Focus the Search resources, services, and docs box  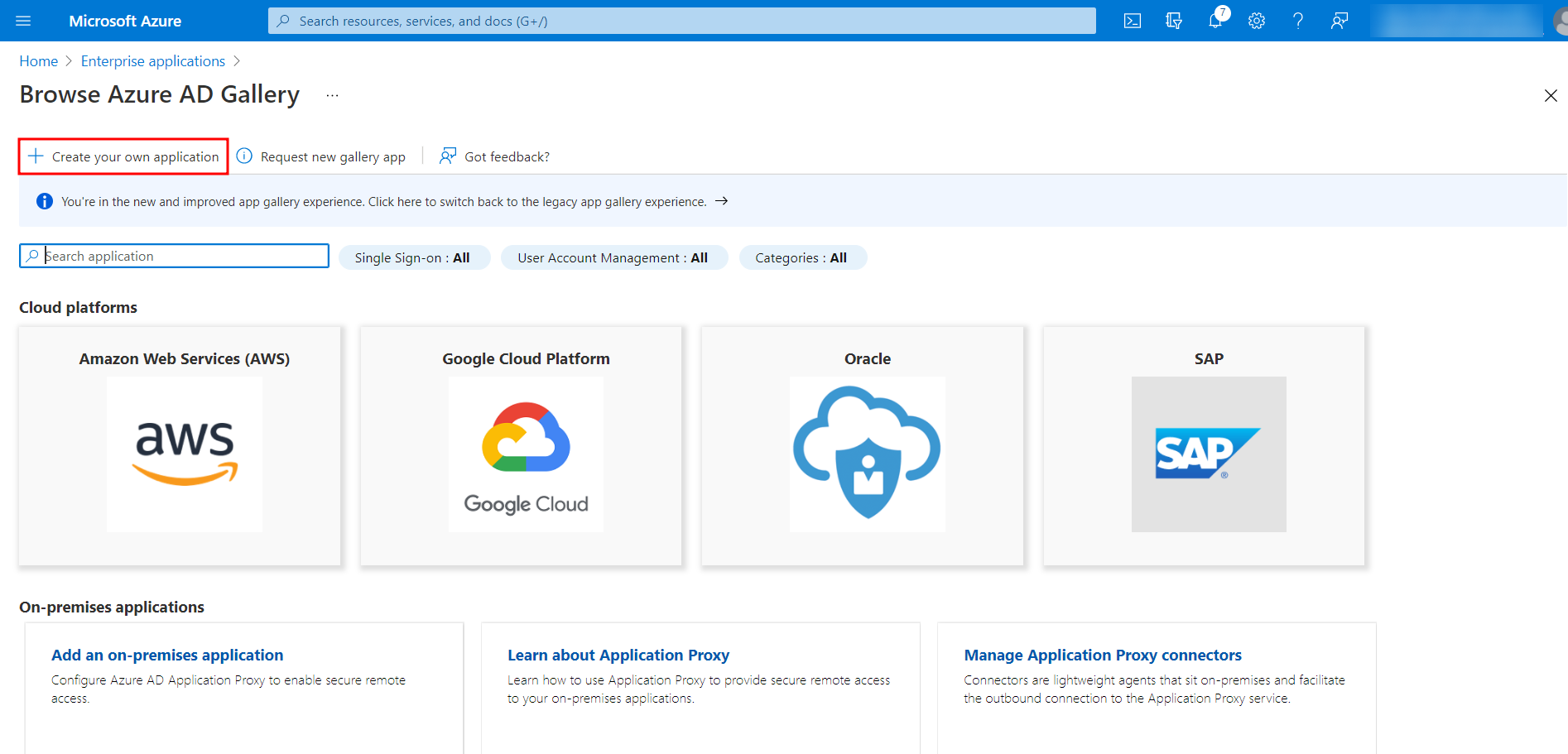681,21
